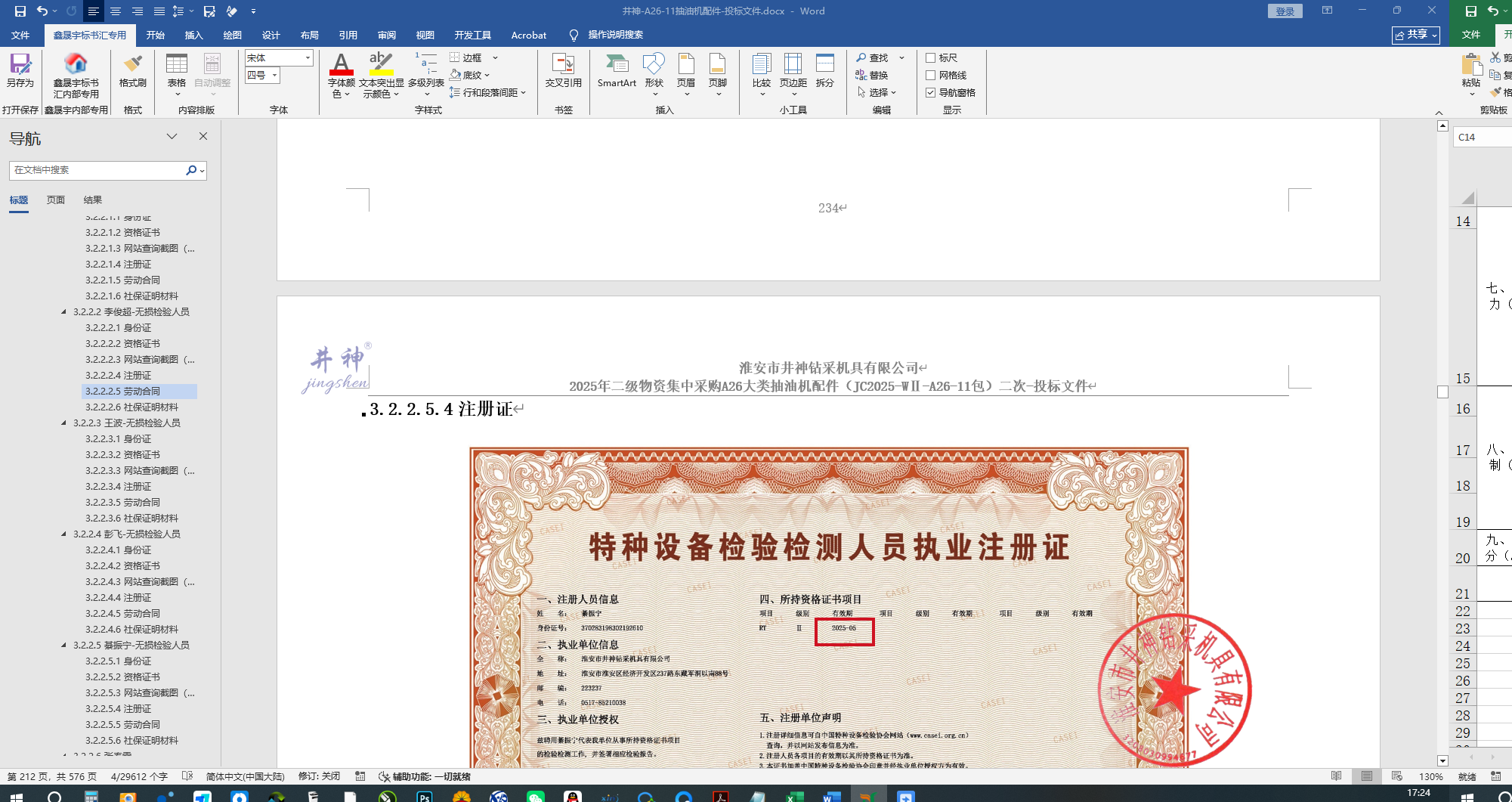
Task: Open the 选择 selection dropdown
Action: (893, 92)
